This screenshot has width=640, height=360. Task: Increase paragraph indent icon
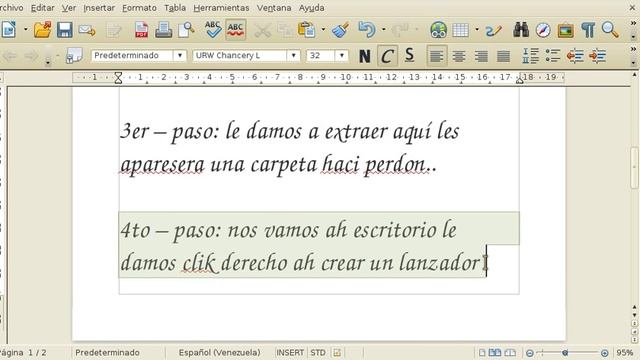[x=598, y=56]
